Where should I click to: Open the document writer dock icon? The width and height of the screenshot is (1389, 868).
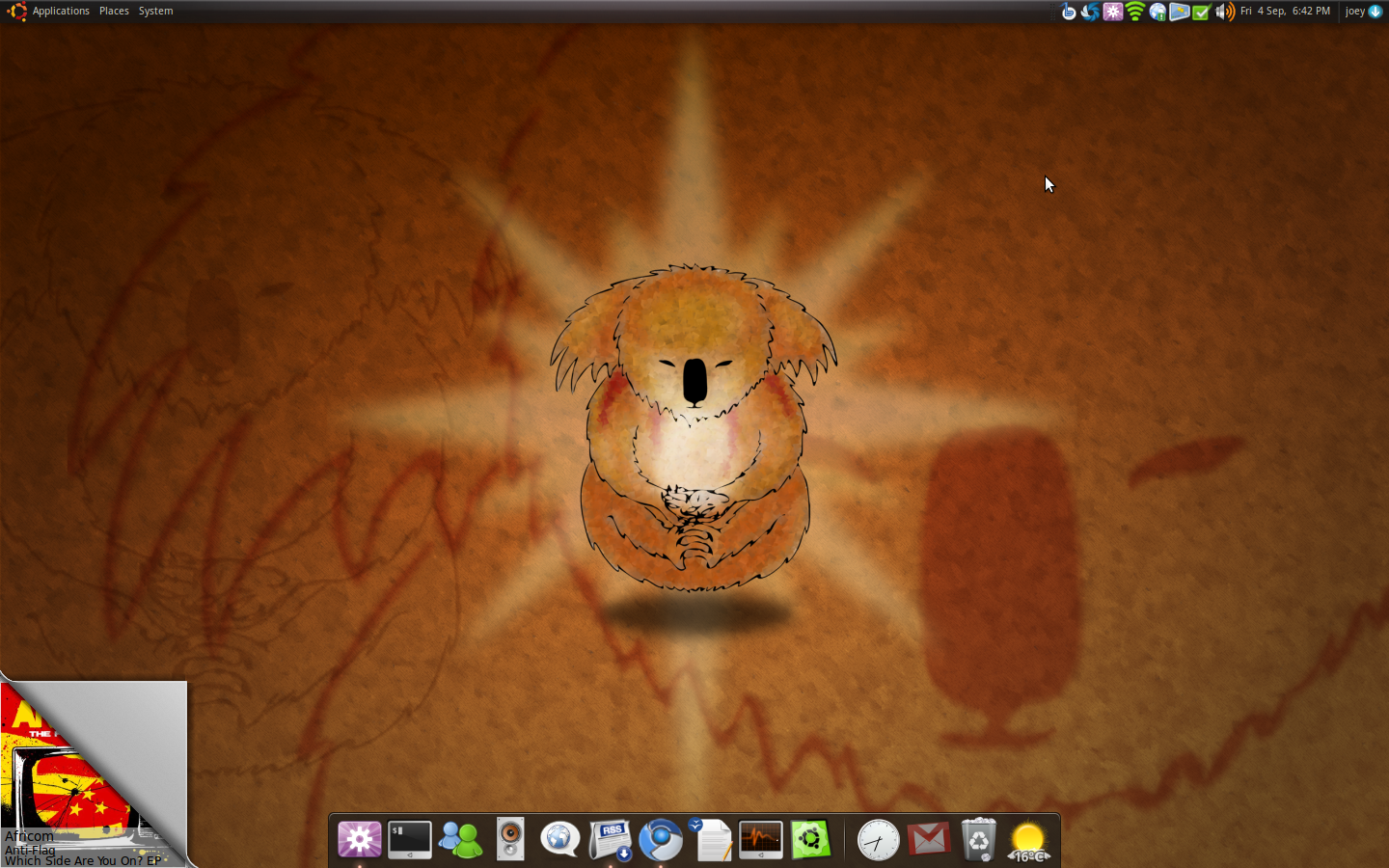[x=712, y=839]
